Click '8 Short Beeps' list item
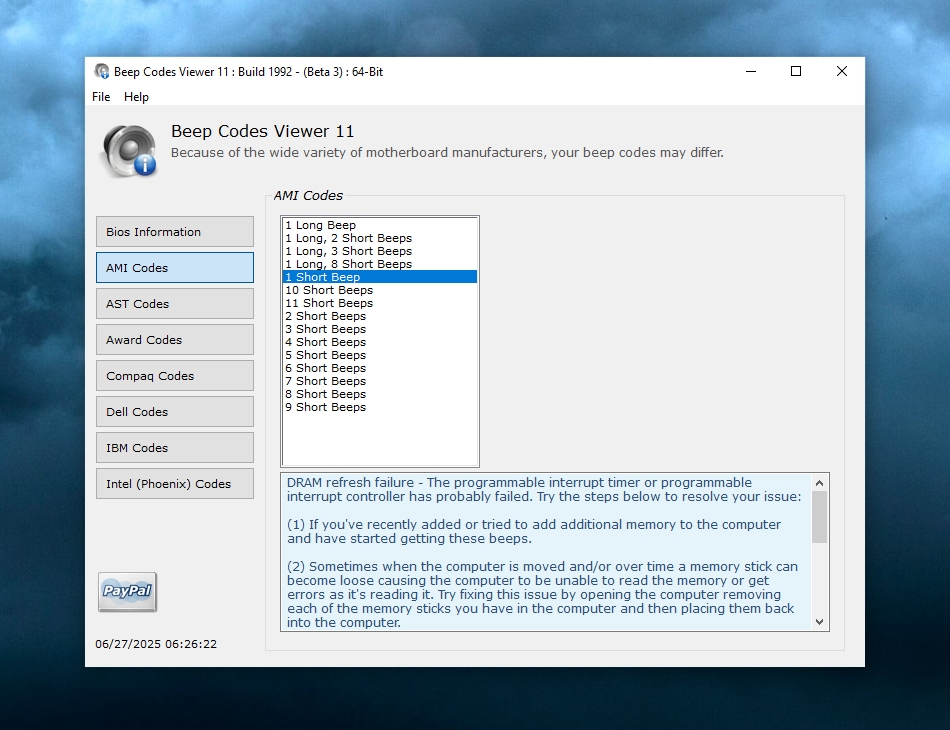 (380, 394)
